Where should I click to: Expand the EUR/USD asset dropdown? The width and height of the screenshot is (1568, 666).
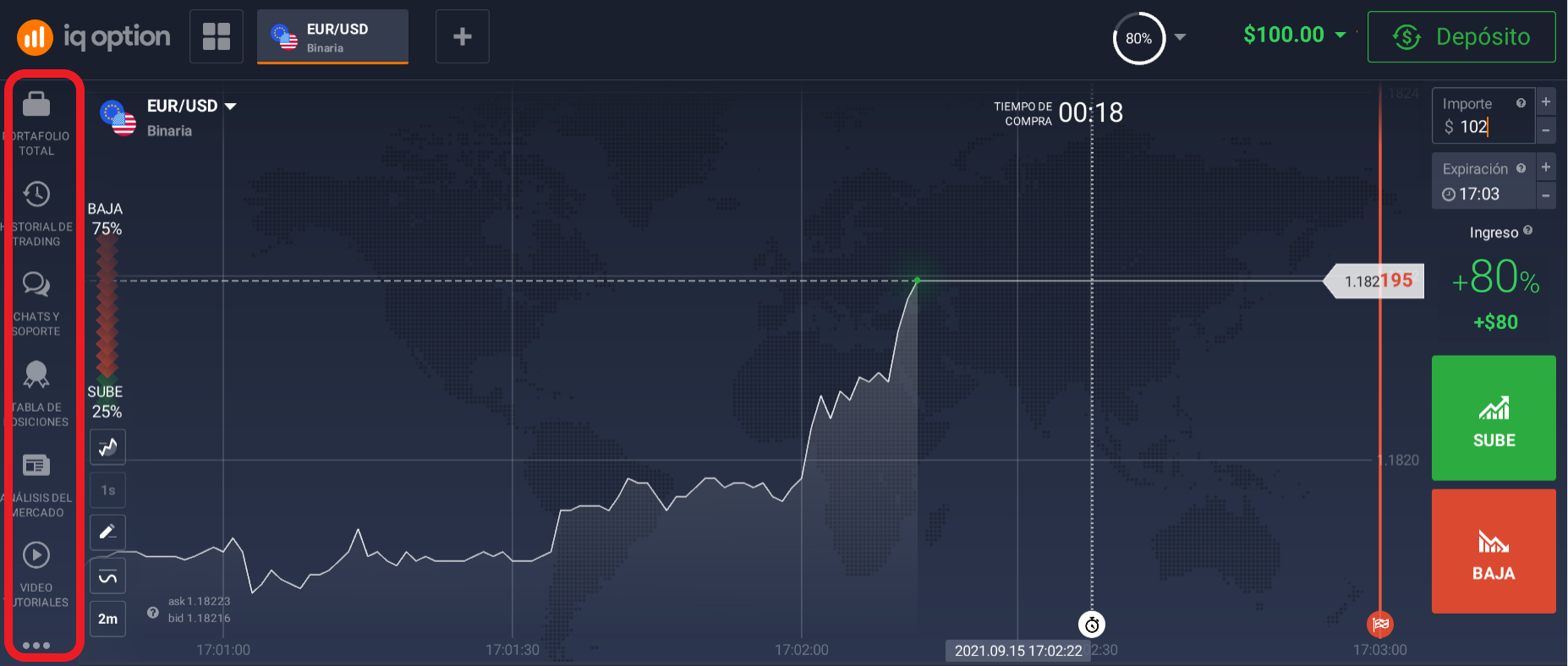230,106
